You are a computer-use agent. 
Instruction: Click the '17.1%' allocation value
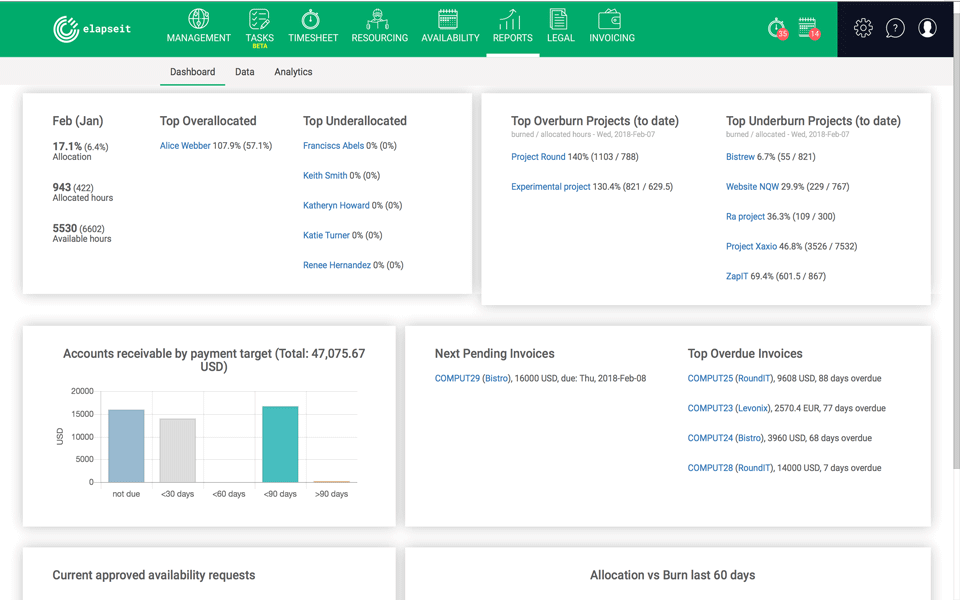coord(67,146)
